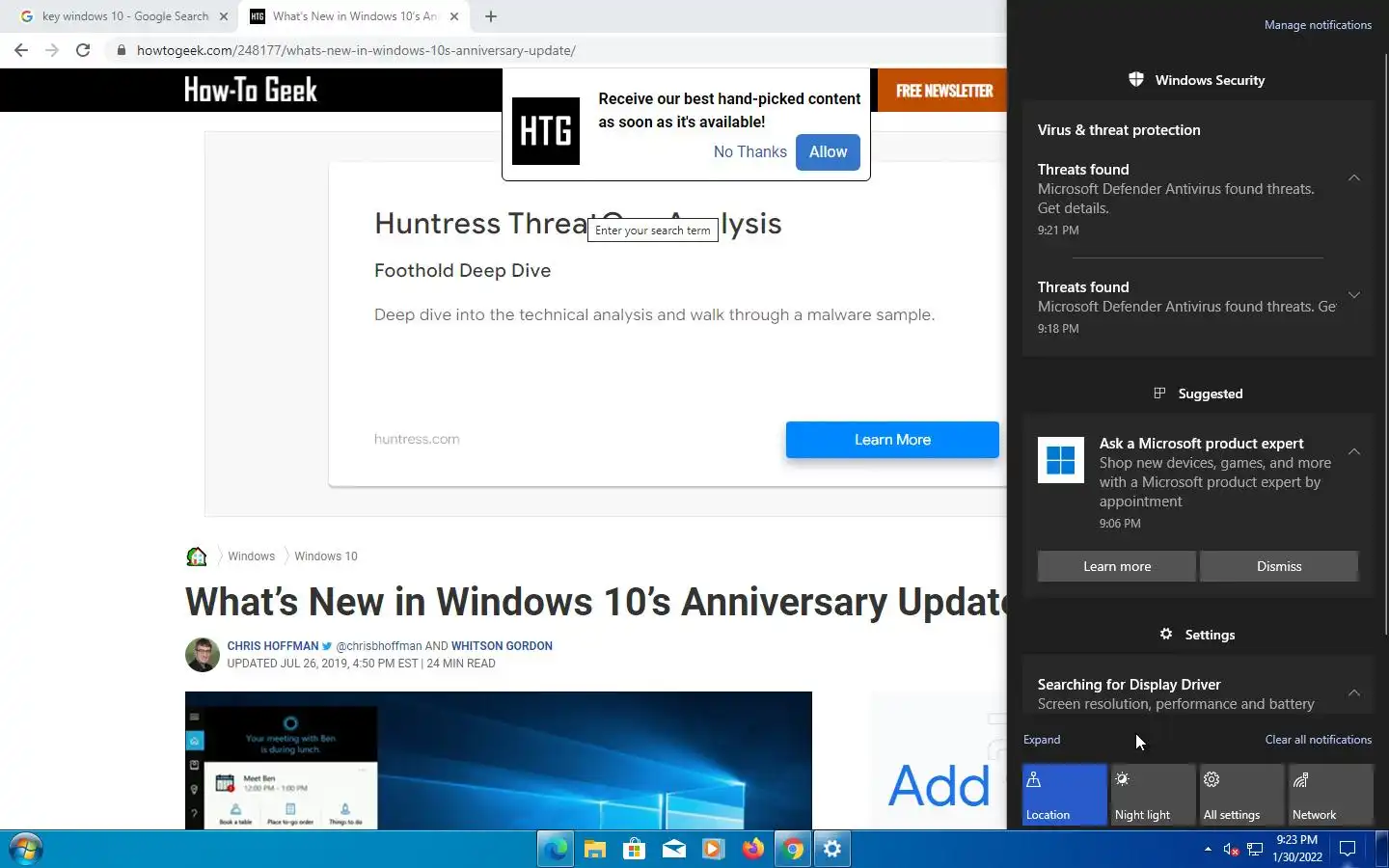Click the howtogeek.com URL address bar
This screenshot has height=868, width=1389.
(x=356, y=50)
